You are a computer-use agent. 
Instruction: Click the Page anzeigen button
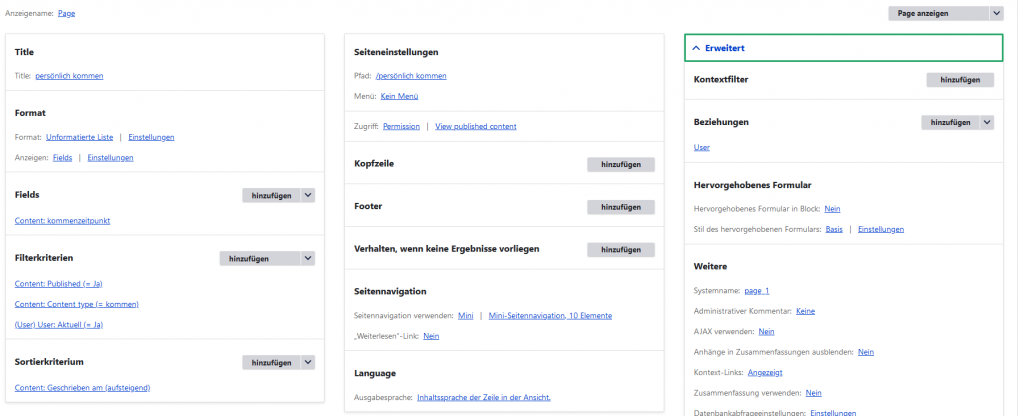tap(937, 13)
